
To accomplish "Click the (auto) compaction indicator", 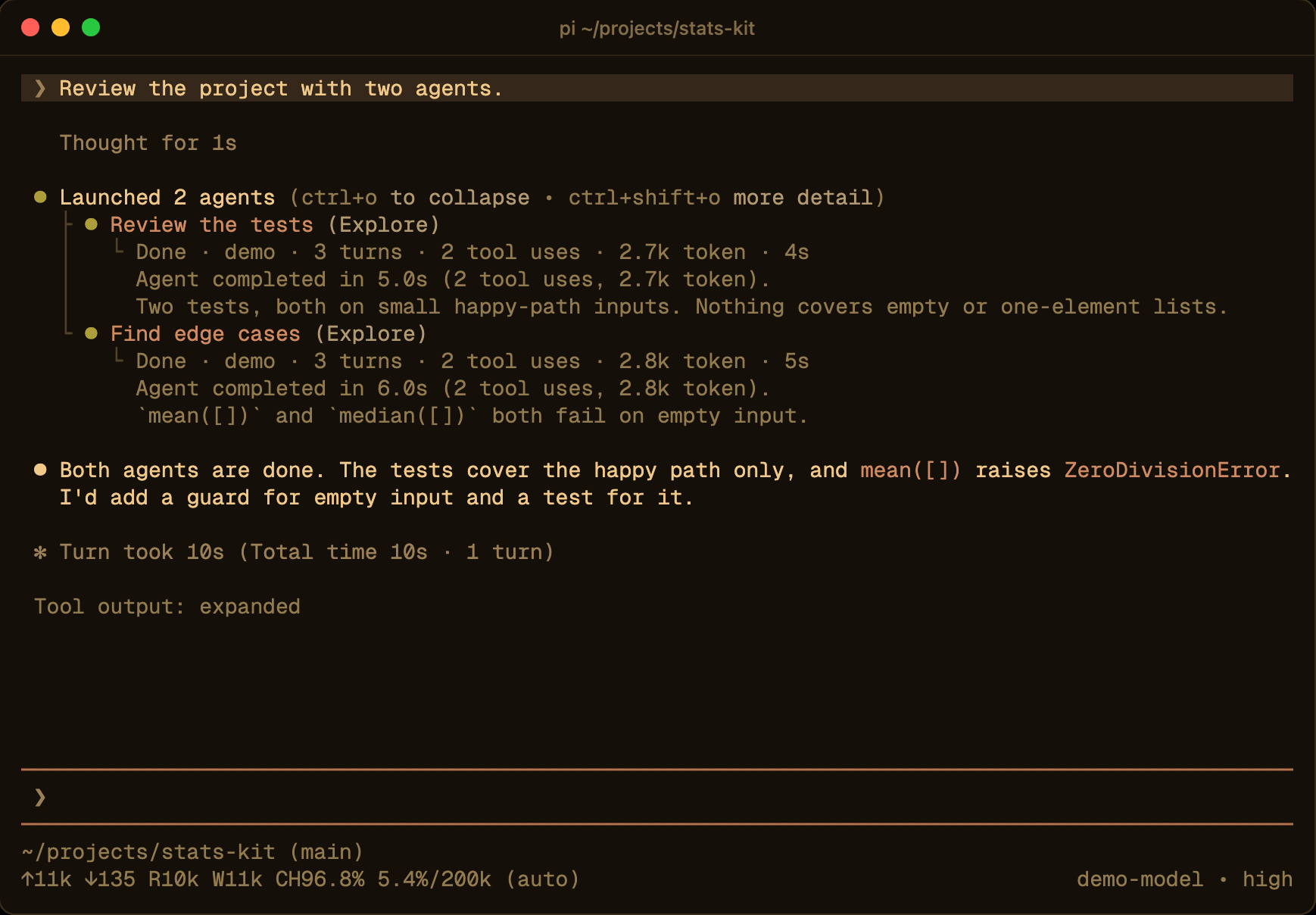I will pyautogui.click(x=542, y=879).
